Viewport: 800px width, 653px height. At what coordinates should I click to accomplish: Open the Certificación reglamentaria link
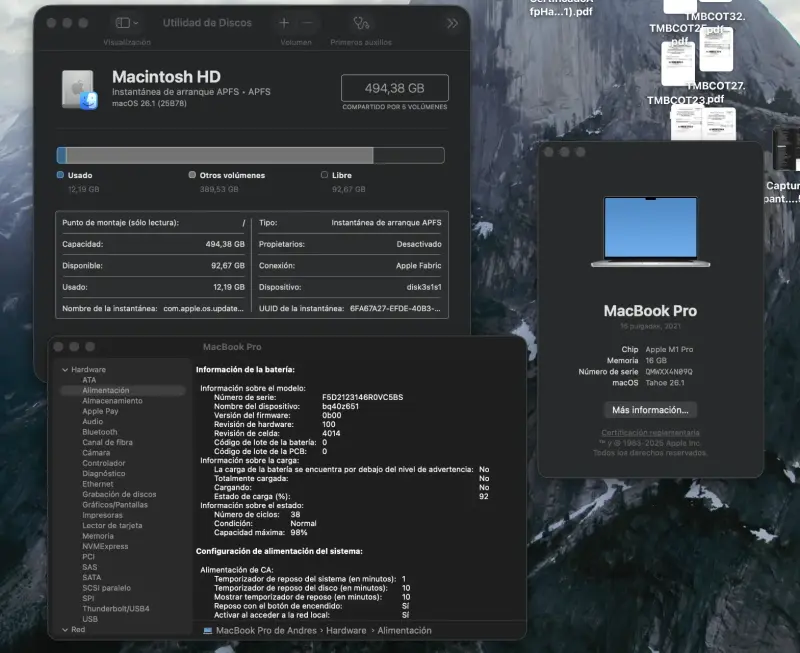tap(650, 433)
